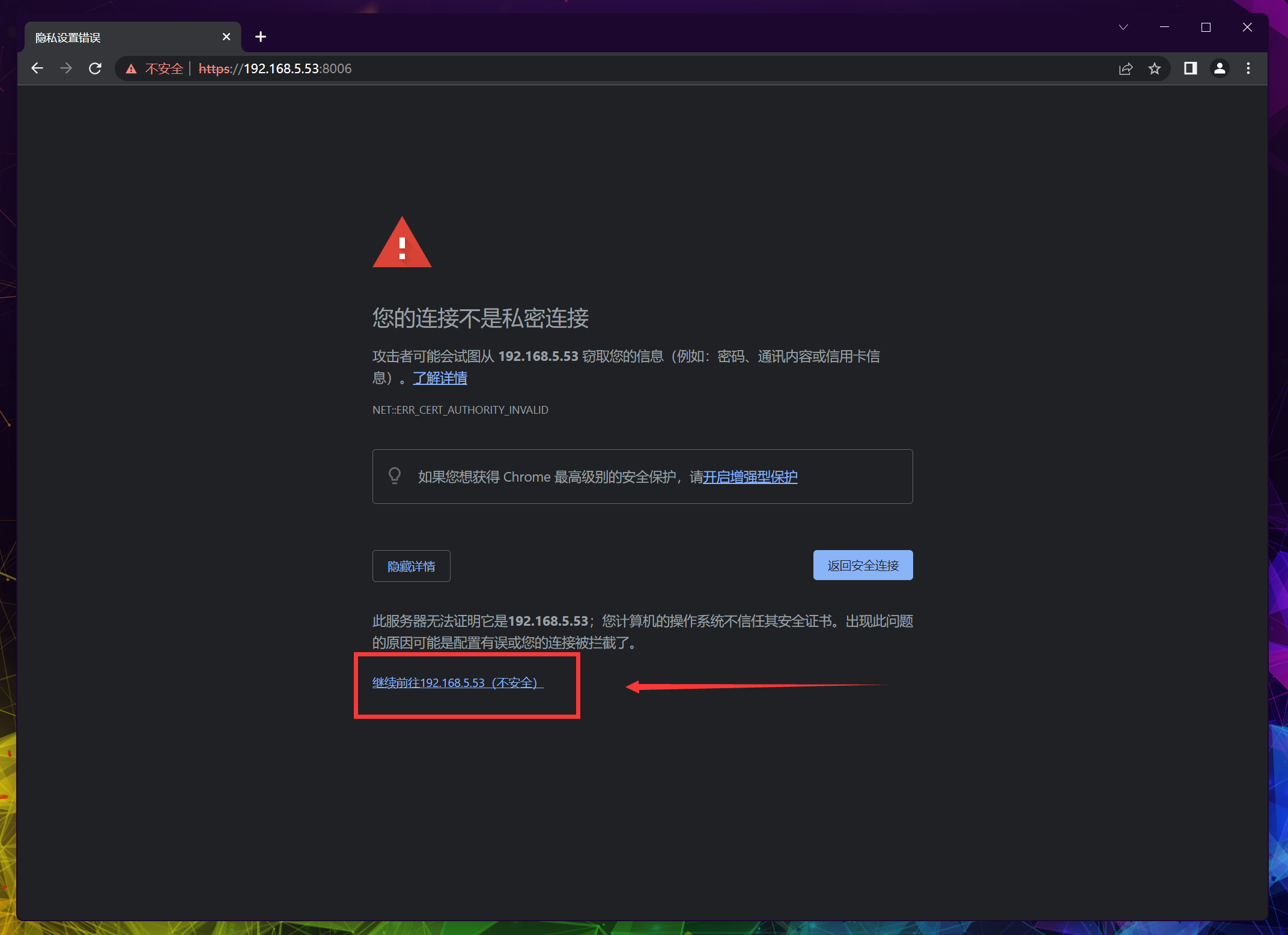Open the browser profile account icon

(1219, 68)
